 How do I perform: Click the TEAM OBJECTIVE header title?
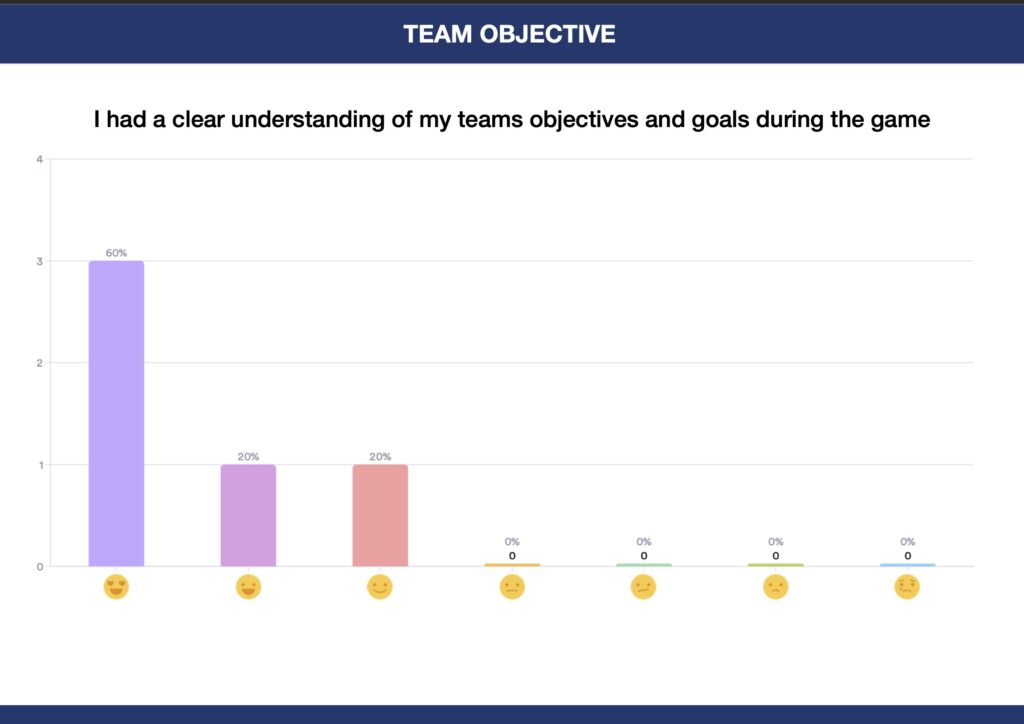click(x=509, y=34)
